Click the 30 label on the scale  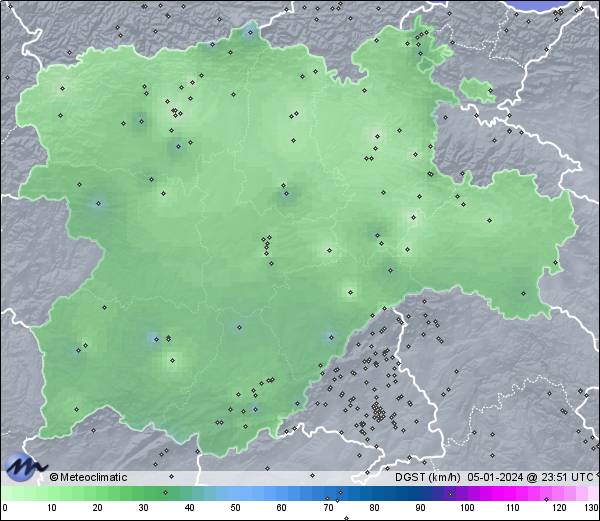pyautogui.click(x=143, y=508)
